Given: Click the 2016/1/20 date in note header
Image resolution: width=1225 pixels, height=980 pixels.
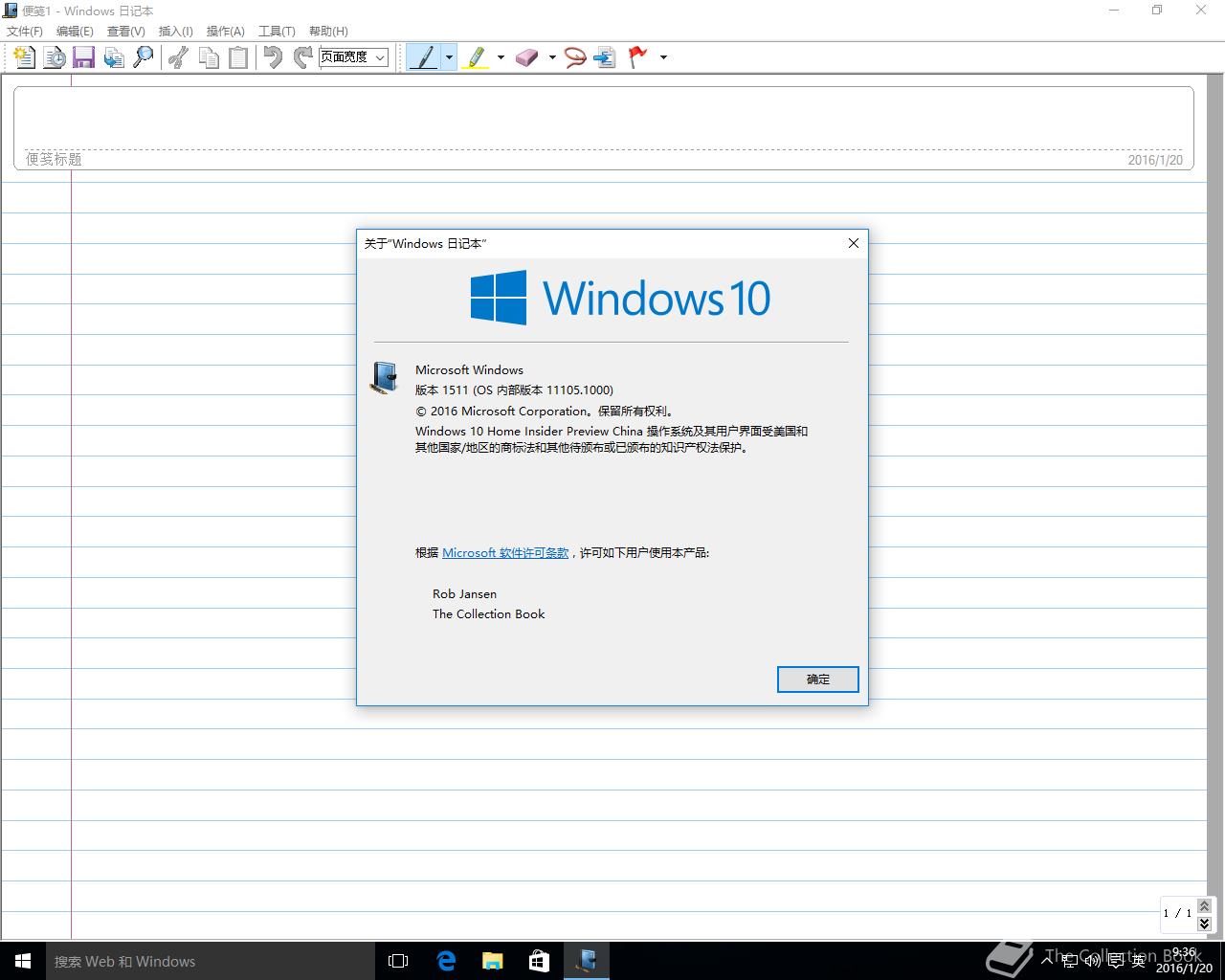Looking at the screenshot, I should pos(1155,160).
